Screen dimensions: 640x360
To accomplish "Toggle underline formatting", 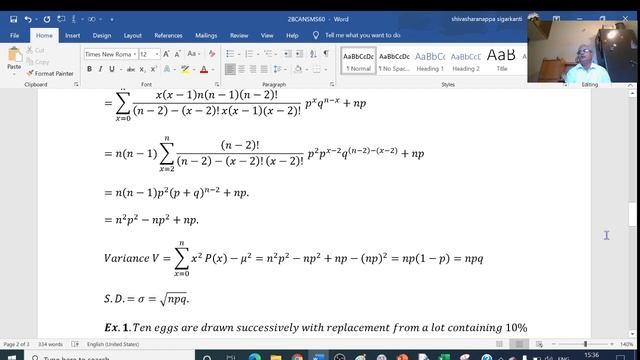I will 111,69.
